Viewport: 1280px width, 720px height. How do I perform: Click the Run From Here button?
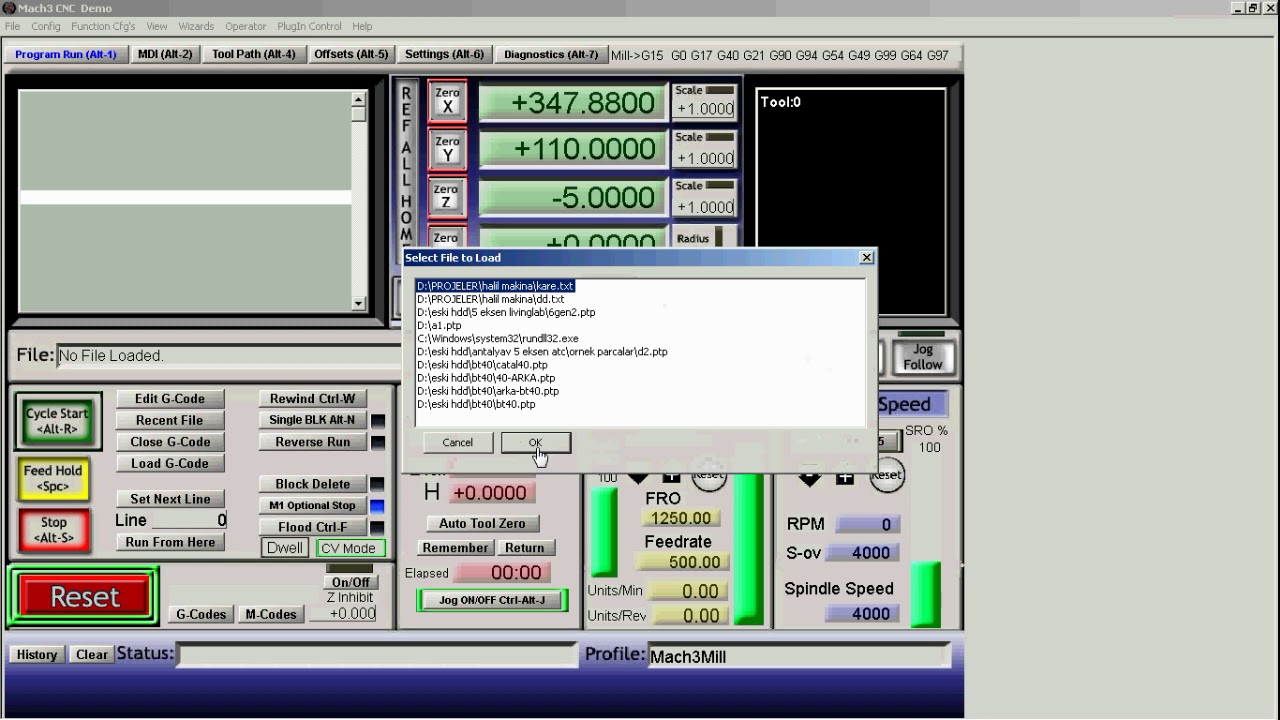(170, 542)
